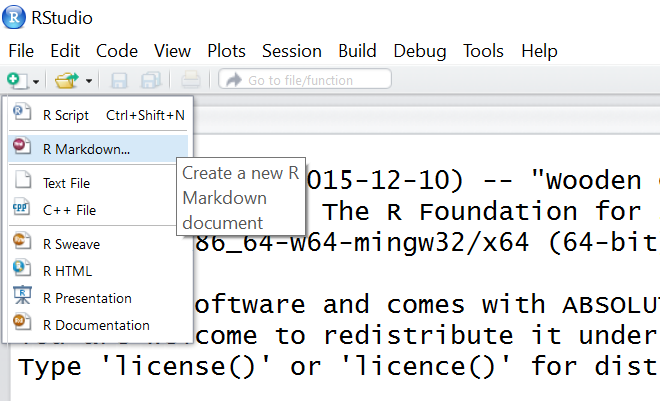Pick the R HTML menu item

[98, 271]
